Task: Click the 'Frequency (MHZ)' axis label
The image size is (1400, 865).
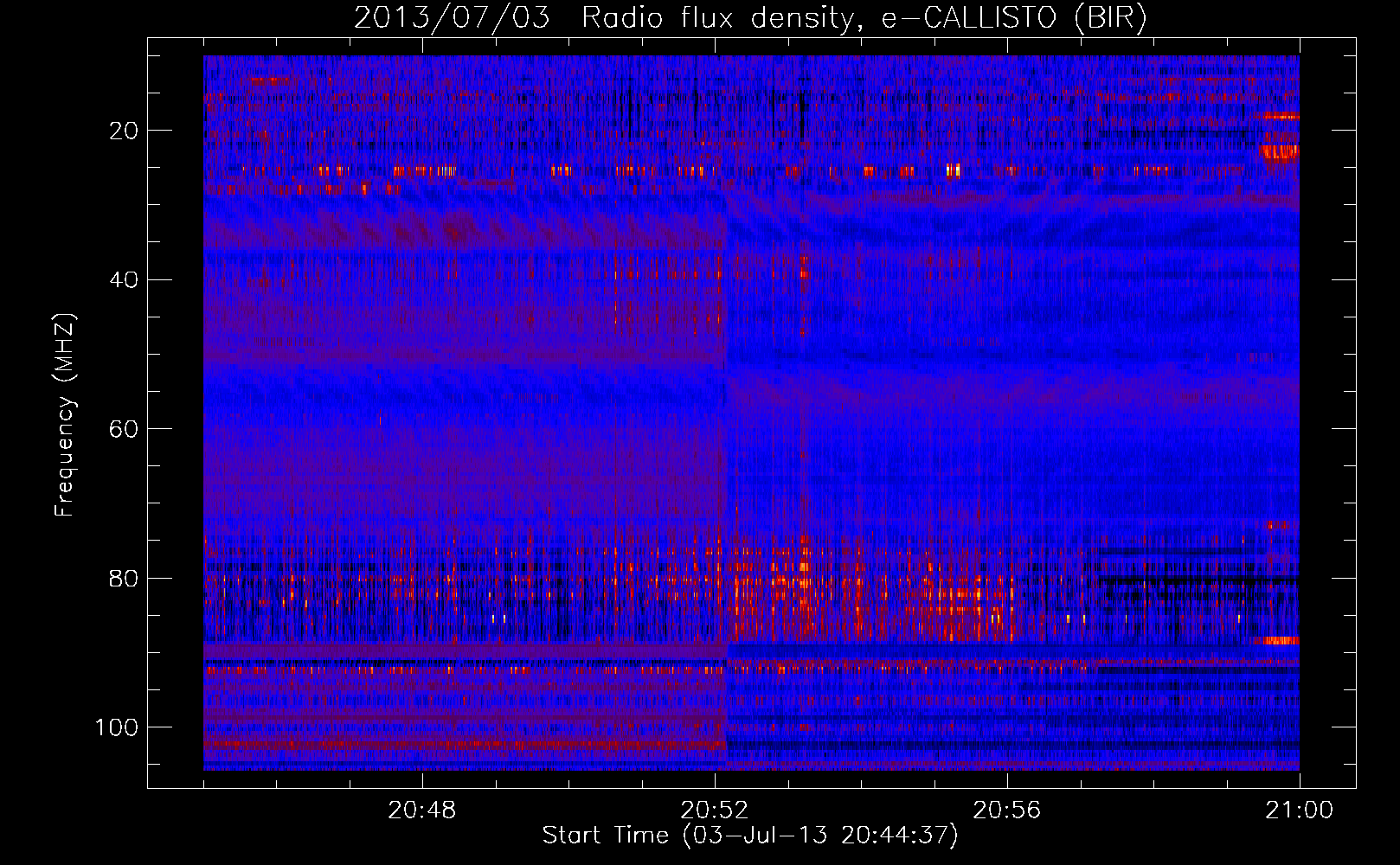Action: point(65,414)
